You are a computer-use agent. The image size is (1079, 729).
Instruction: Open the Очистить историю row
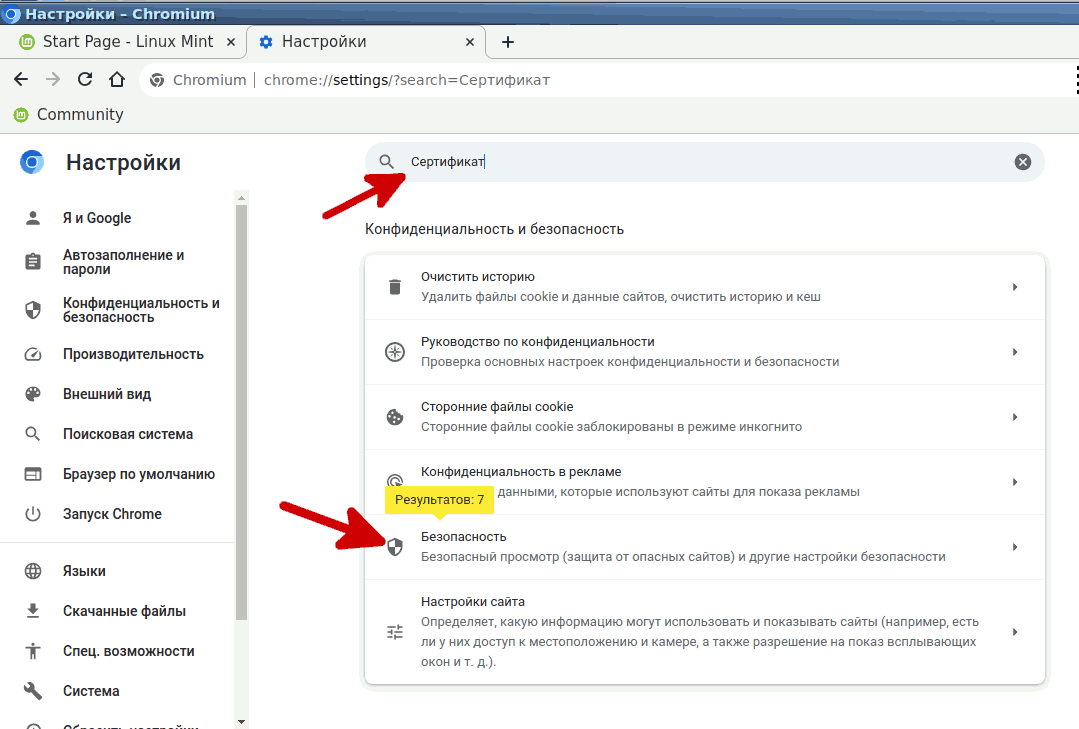coord(705,287)
